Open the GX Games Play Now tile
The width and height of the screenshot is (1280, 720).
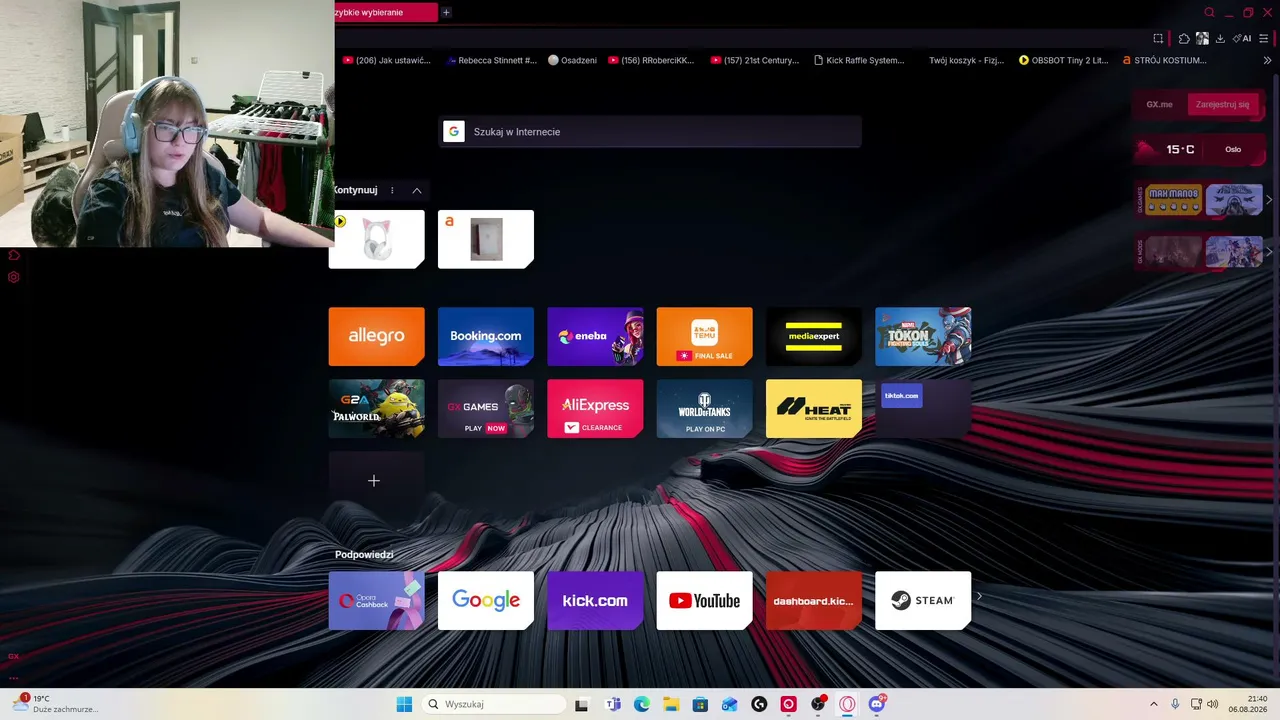click(486, 408)
